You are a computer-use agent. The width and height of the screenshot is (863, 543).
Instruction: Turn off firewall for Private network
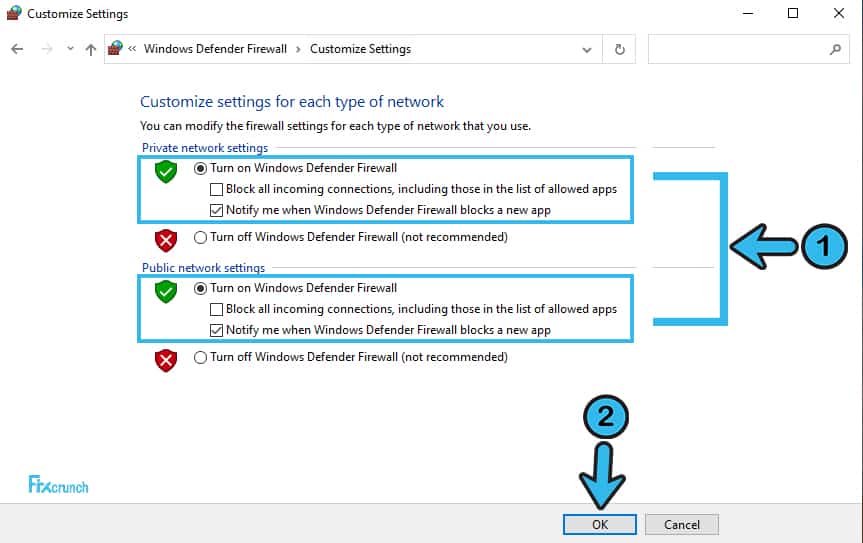200,237
